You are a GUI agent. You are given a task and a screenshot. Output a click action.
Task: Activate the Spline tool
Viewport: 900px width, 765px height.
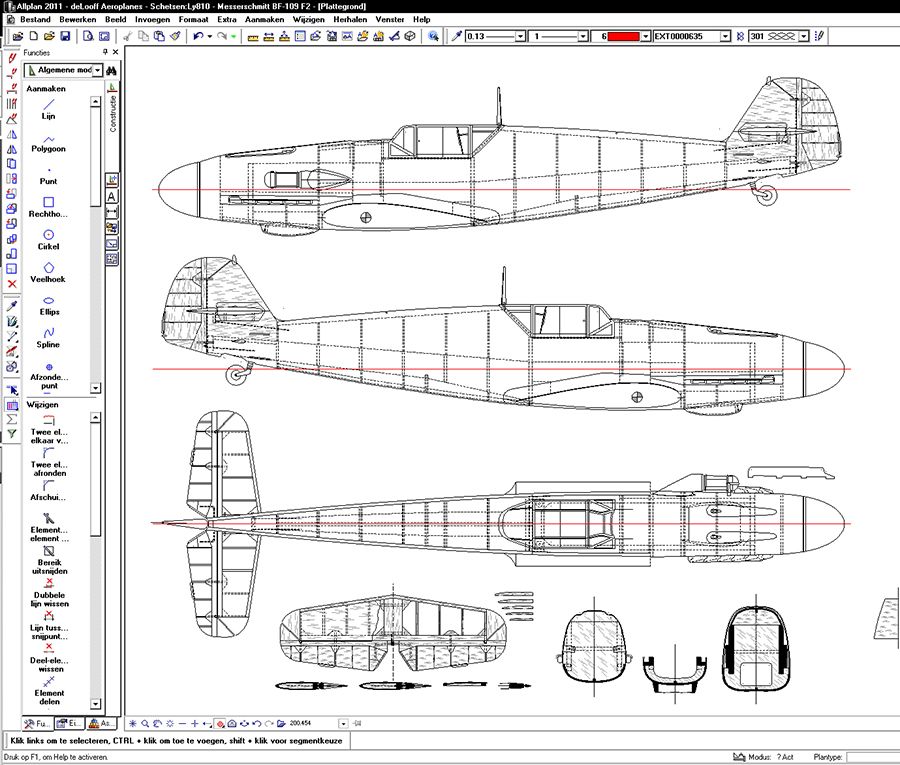pyautogui.click(x=48, y=338)
